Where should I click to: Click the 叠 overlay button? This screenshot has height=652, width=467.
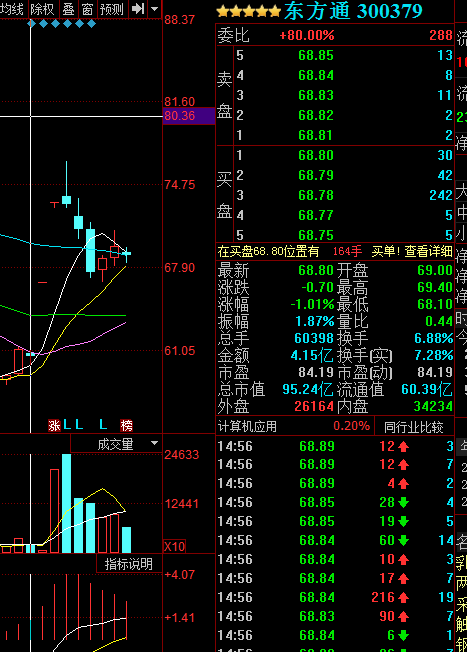click(x=68, y=8)
